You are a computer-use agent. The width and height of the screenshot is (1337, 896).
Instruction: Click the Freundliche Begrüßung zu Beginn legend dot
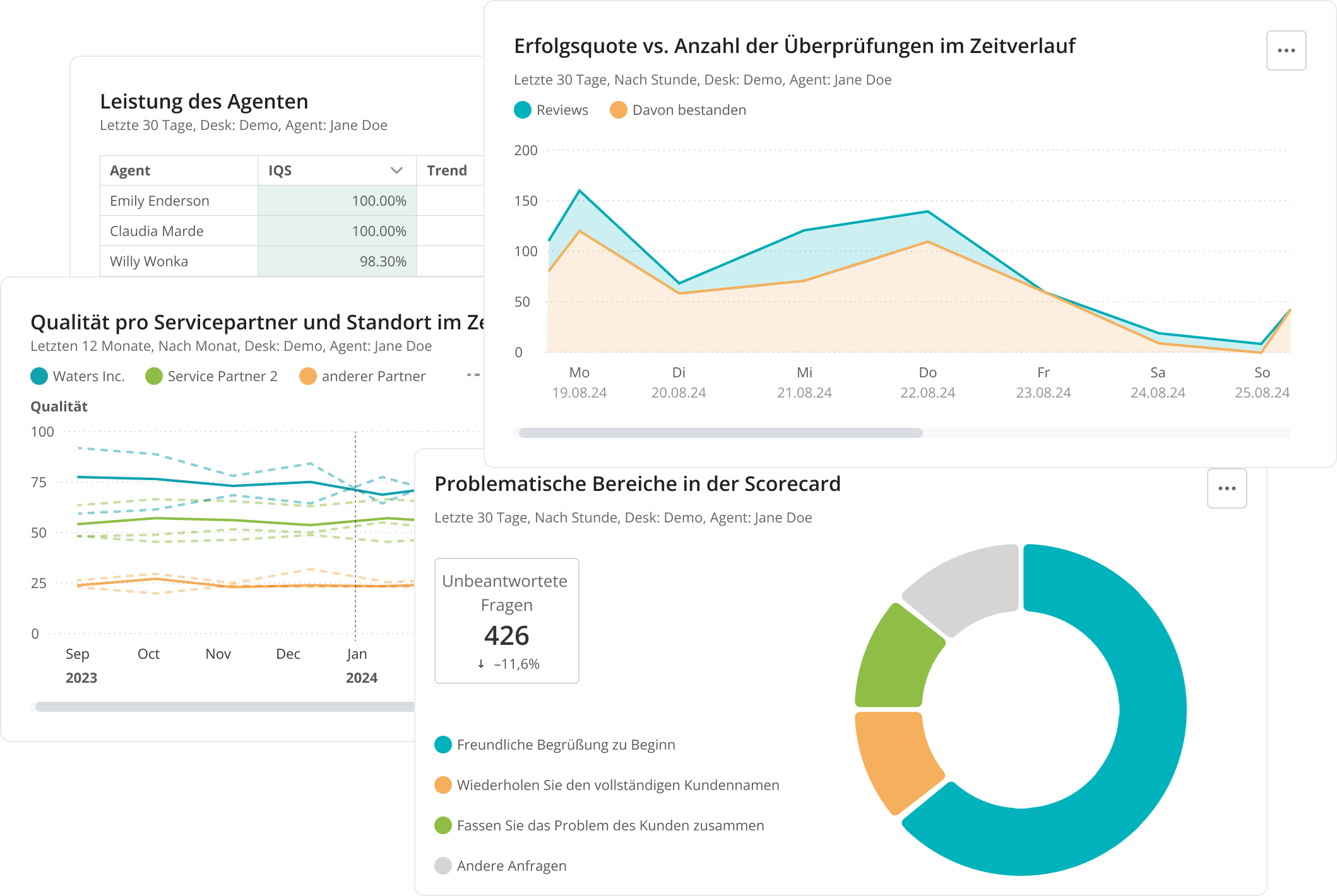[x=443, y=745]
